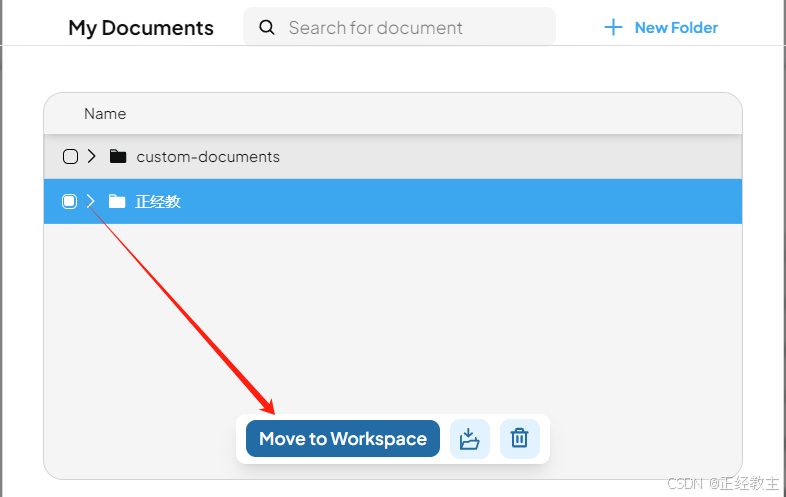Expand the custom-documents folder chevron
786x497 pixels.
point(91,156)
